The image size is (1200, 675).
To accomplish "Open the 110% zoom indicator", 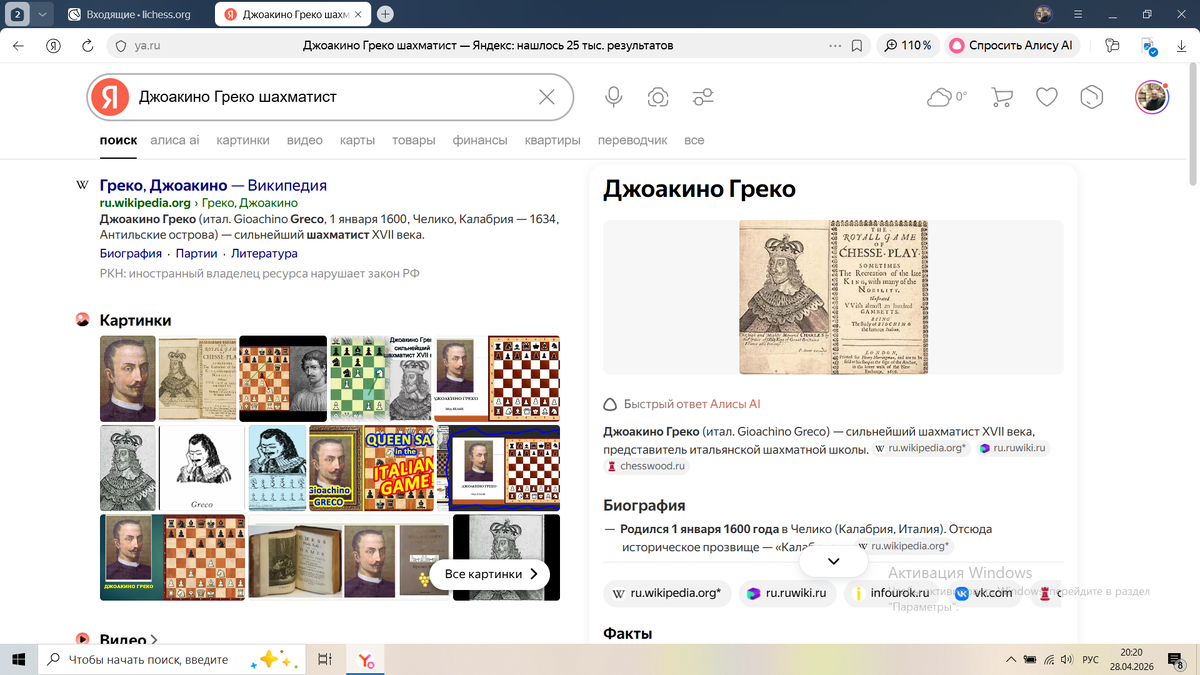I will point(908,46).
